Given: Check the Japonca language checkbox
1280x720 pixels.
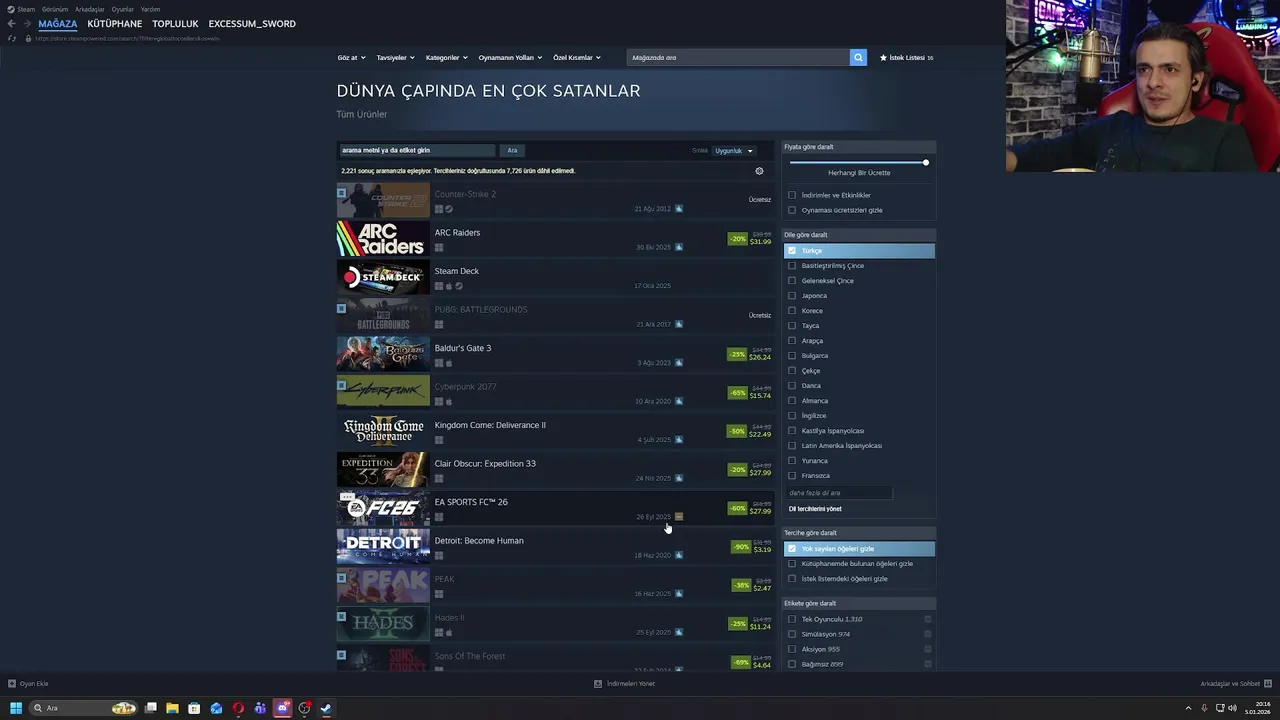Looking at the screenshot, I should [792, 295].
